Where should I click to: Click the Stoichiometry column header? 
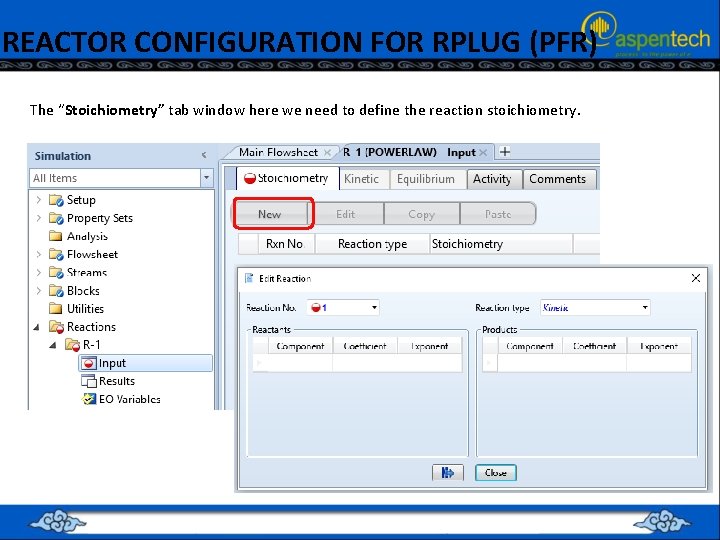tap(501, 244)
